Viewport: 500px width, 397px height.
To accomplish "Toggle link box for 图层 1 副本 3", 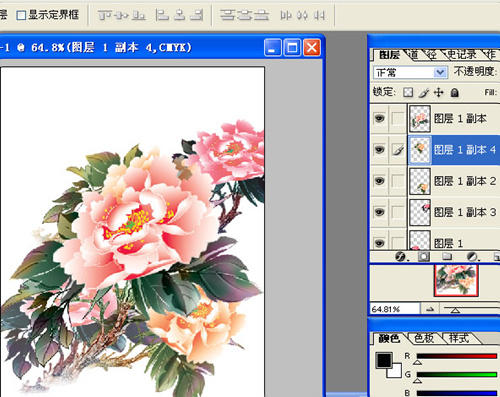I will pos(398,212).
